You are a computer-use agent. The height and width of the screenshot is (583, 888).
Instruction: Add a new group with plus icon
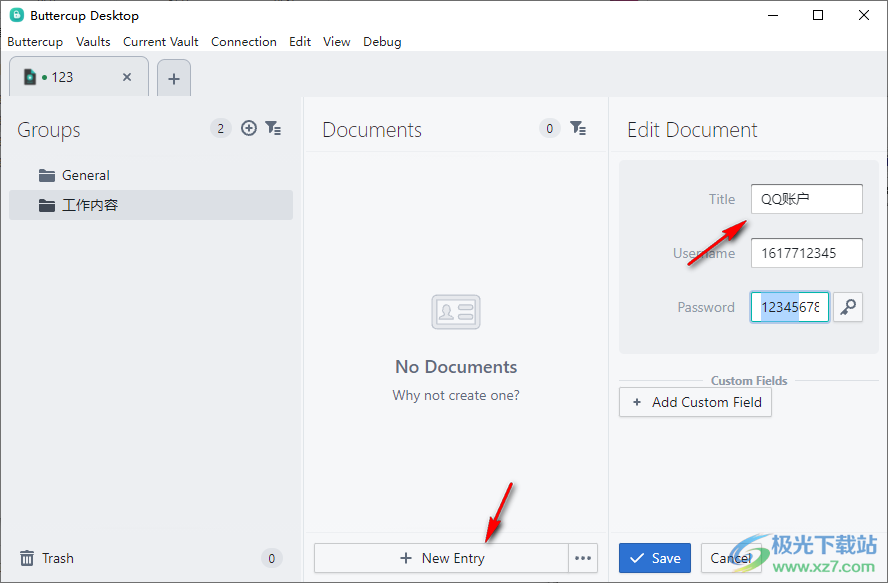249,128
